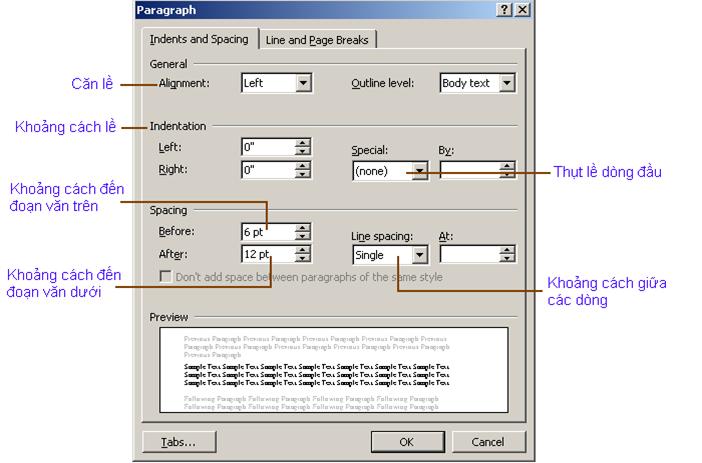Decrease Left indentation with down arrow
The image size is (702, 463).
point(303,151)
